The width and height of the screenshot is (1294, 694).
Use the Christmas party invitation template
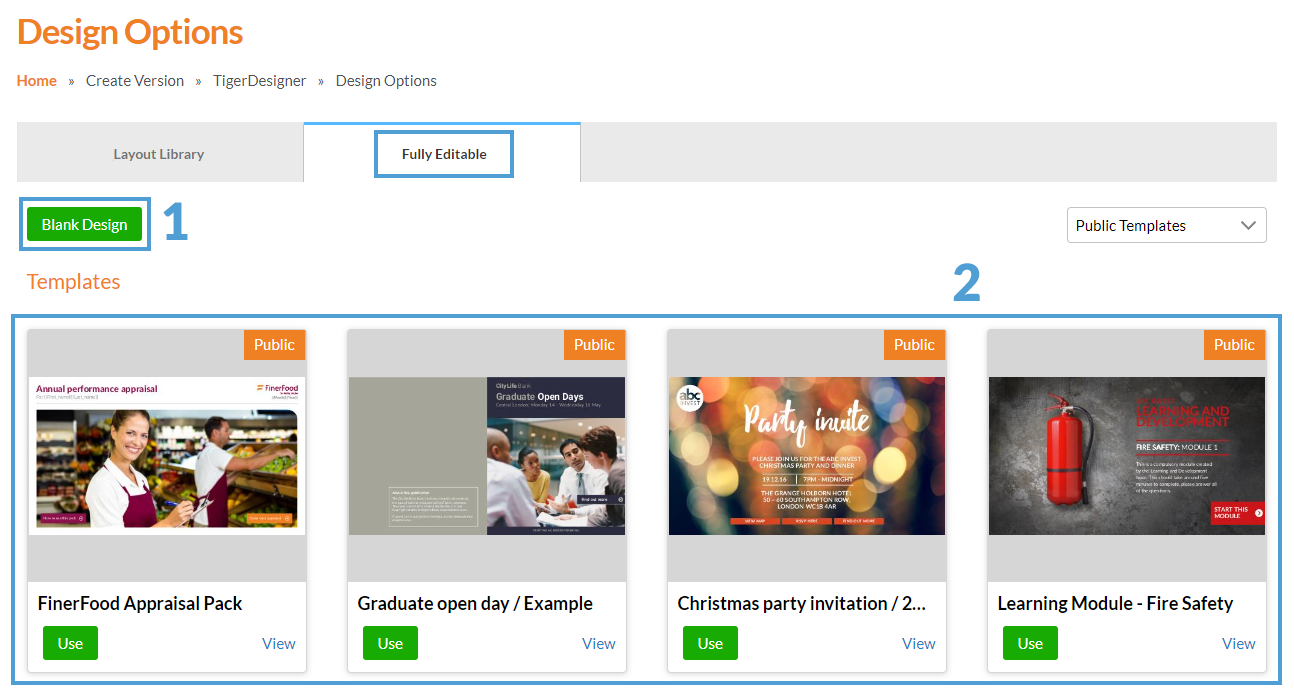pyautogui.click(x=710, y=643)
